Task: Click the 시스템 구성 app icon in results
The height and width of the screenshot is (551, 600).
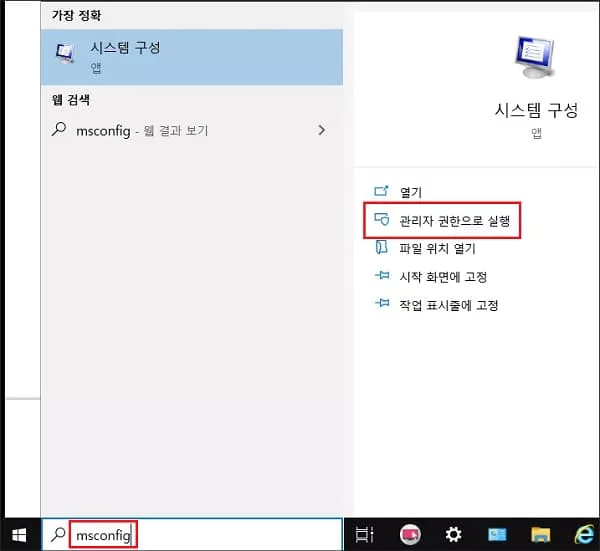Action: coord(65,53)
